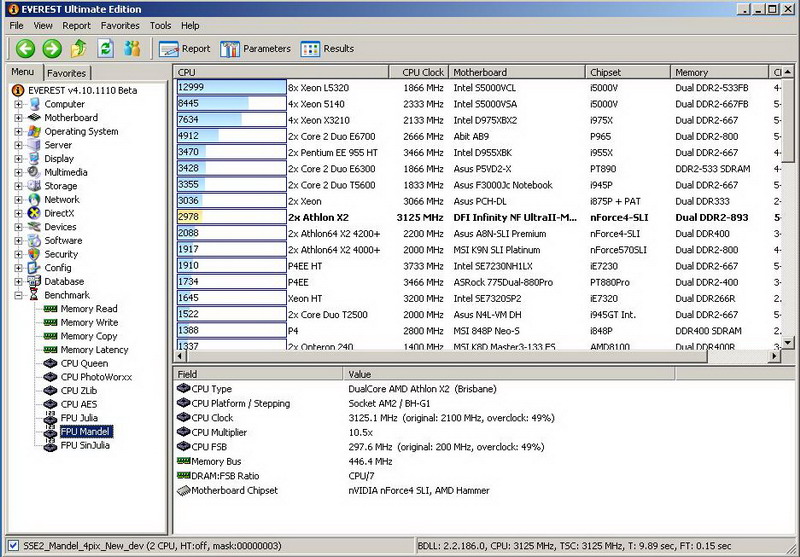This screenshot has height=557, width=800.
Task: Select CPU Queen benchmark in tree
Action: pos(84,364)
